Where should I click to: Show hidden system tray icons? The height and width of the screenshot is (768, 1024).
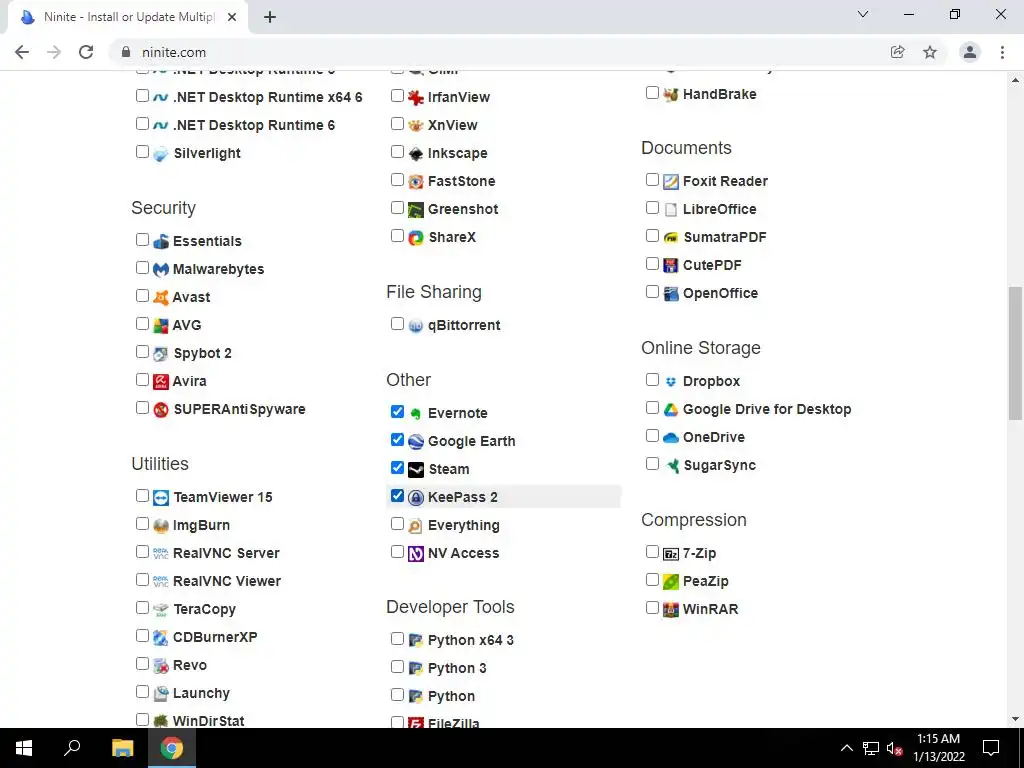tap(846, 748)
